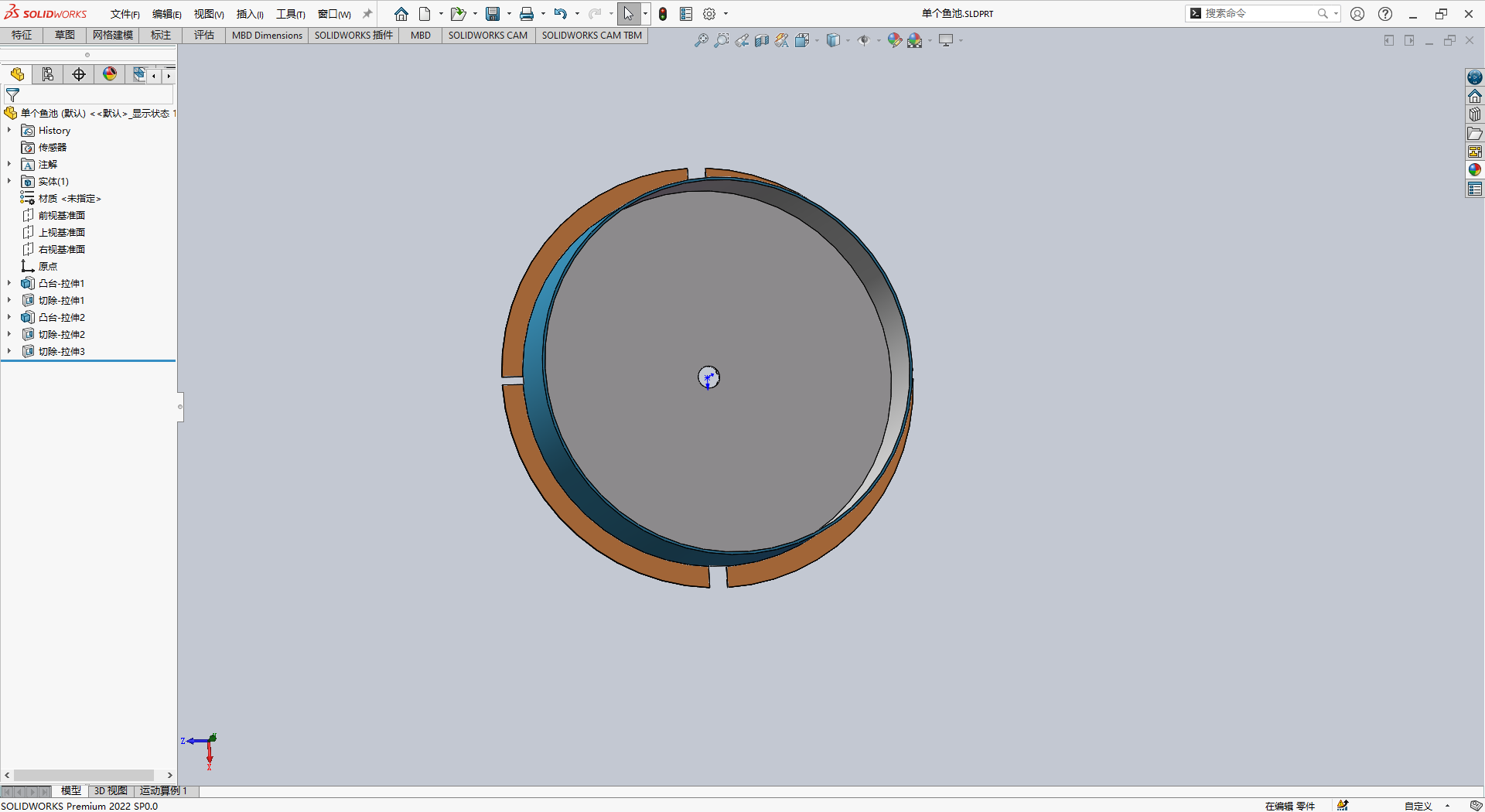The image size is (1485, 812).
Task: Click the Section View icon
Action: tap(762, 40)
